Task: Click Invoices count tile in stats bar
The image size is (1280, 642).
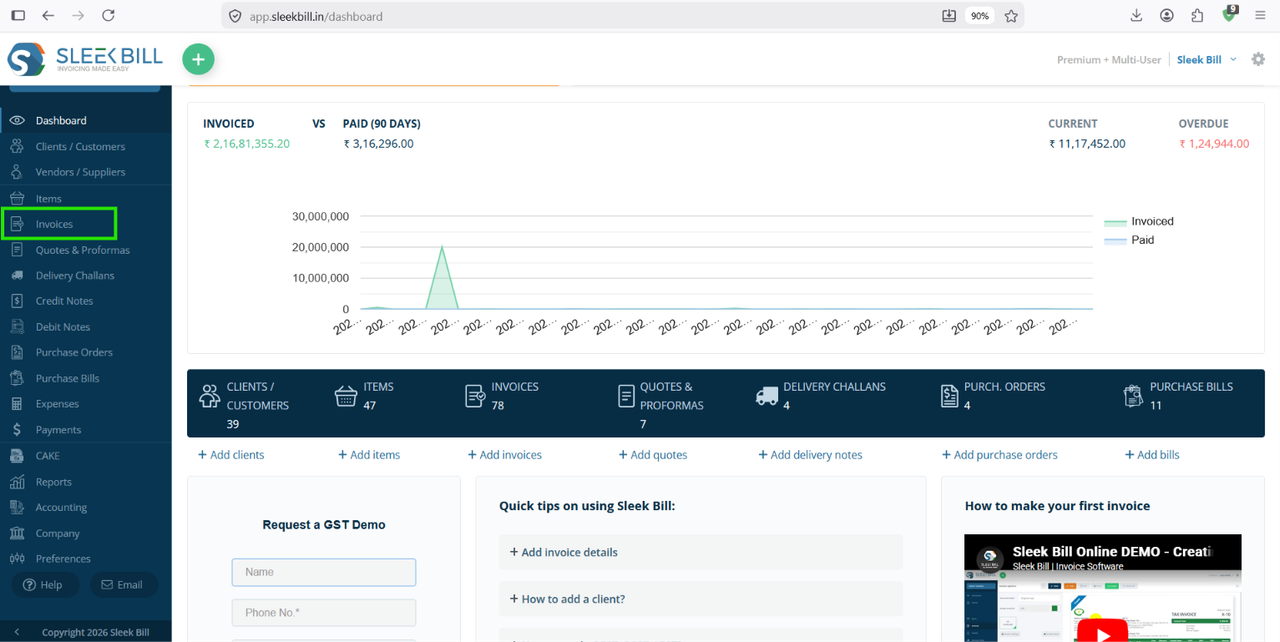Action: [502, 396]
